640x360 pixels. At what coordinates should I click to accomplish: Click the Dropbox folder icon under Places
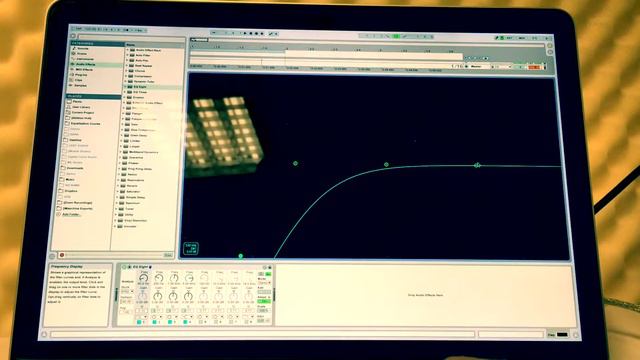(x=61, y=191)
